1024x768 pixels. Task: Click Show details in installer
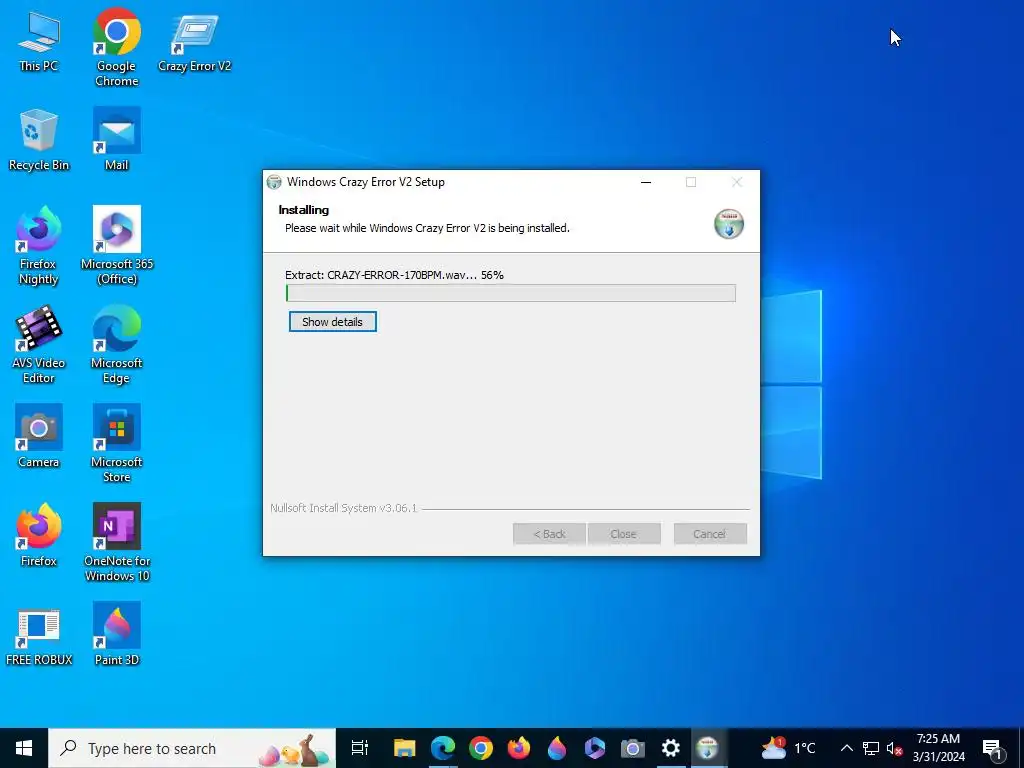click(x=332, y=322)
